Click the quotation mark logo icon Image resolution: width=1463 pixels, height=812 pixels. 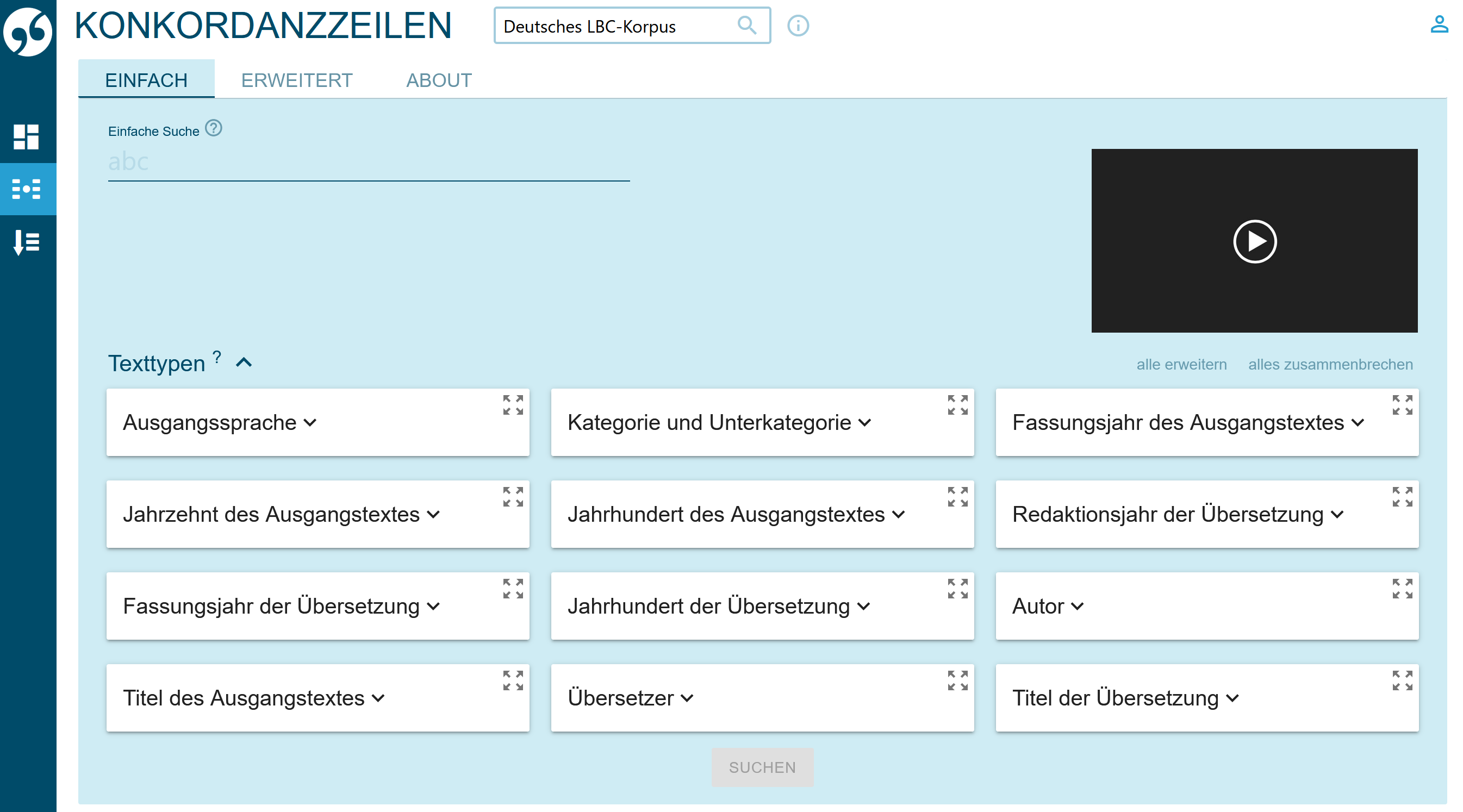click(x=27, y=31)
